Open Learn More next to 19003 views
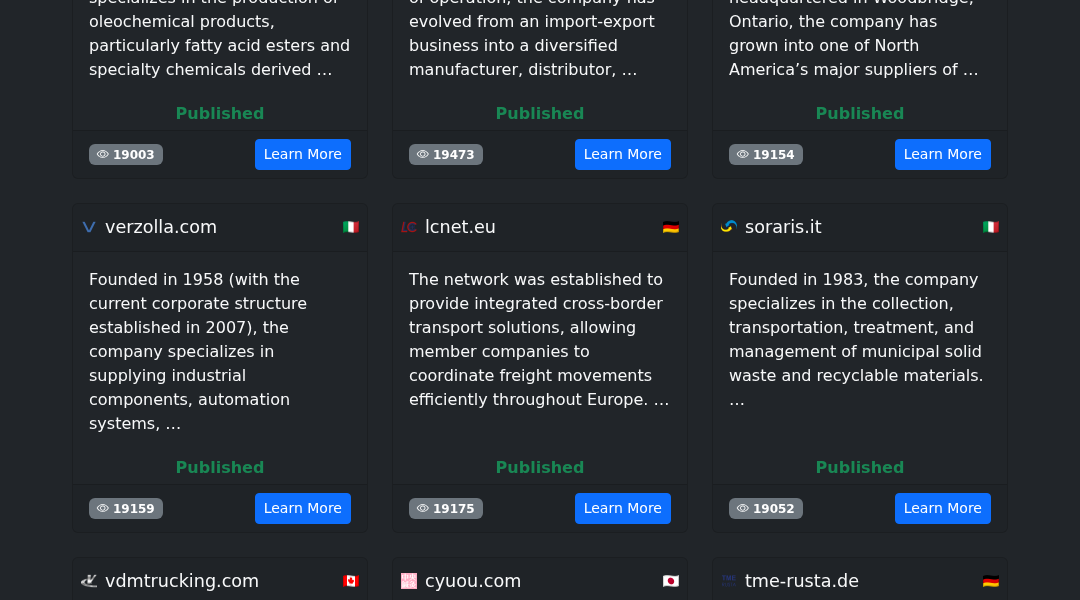 302,154
